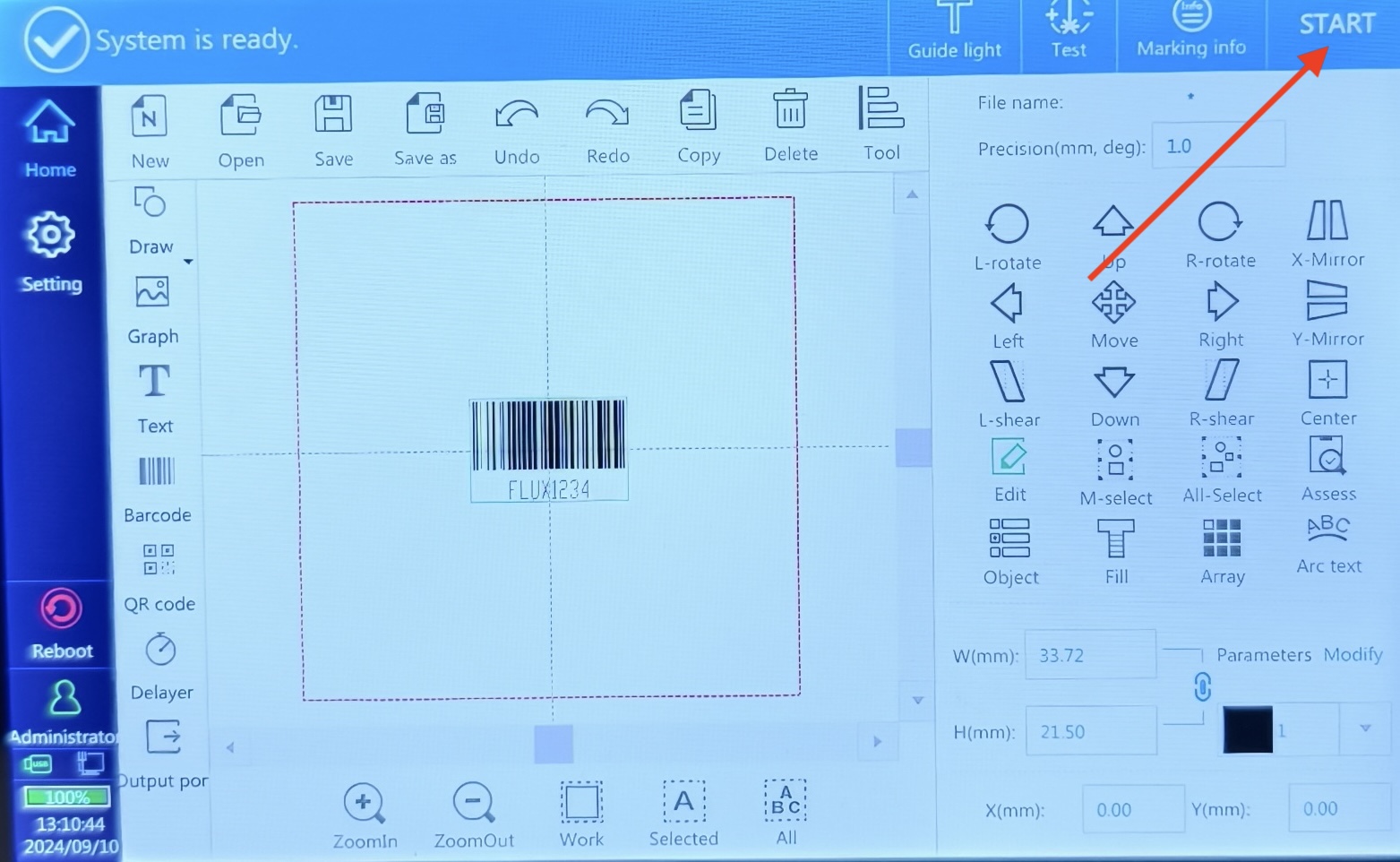The image size is (1400, 862).
Task: Rotate object right with R-rotate
Action: coord(1220,236)
